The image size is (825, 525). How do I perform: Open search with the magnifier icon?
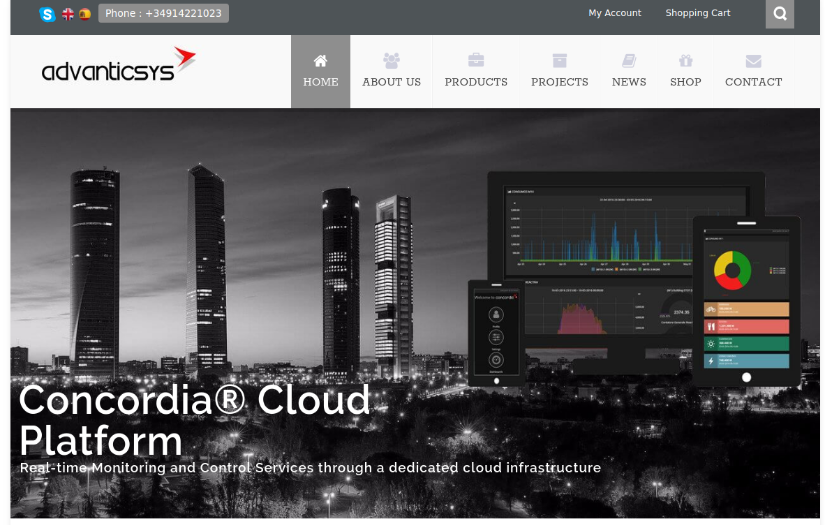click(780, 14)
